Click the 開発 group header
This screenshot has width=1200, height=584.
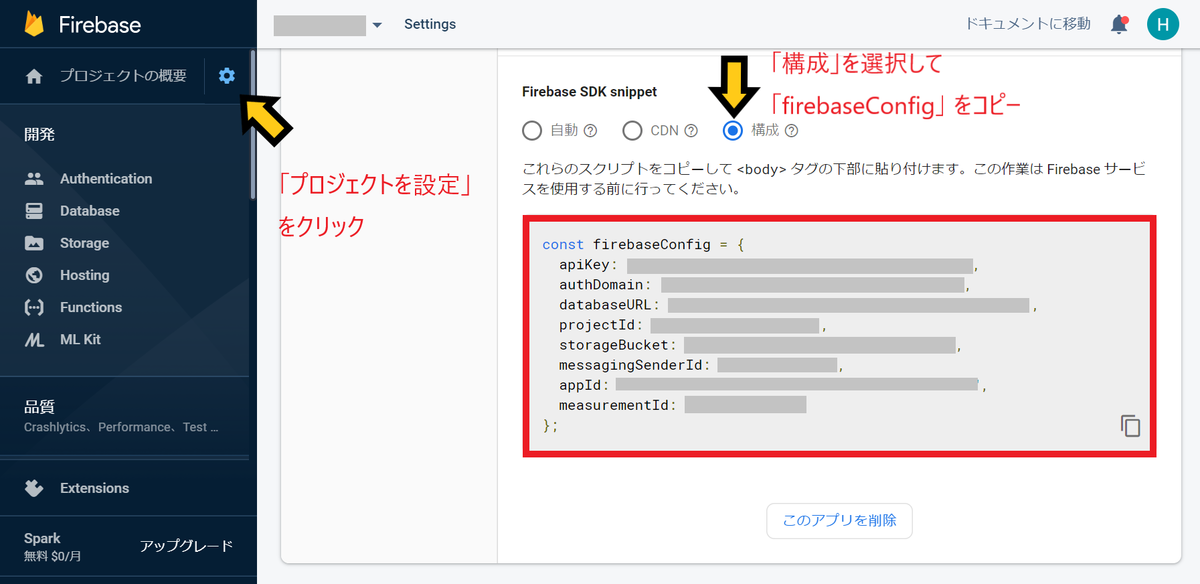(x=39, y=134)
